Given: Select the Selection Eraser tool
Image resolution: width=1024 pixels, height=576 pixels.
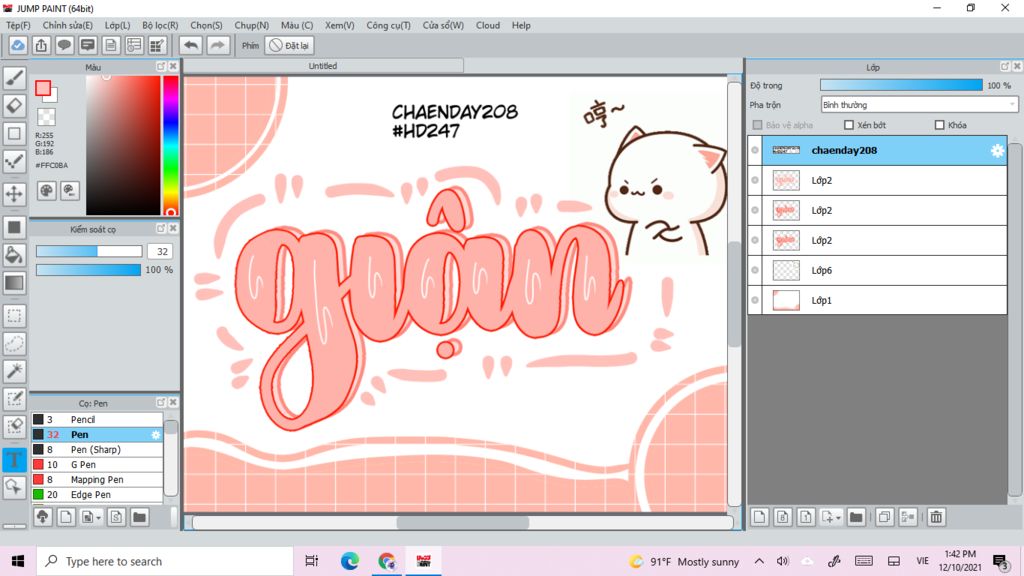Looking at the screenshot, I should [x=14, y=426].
